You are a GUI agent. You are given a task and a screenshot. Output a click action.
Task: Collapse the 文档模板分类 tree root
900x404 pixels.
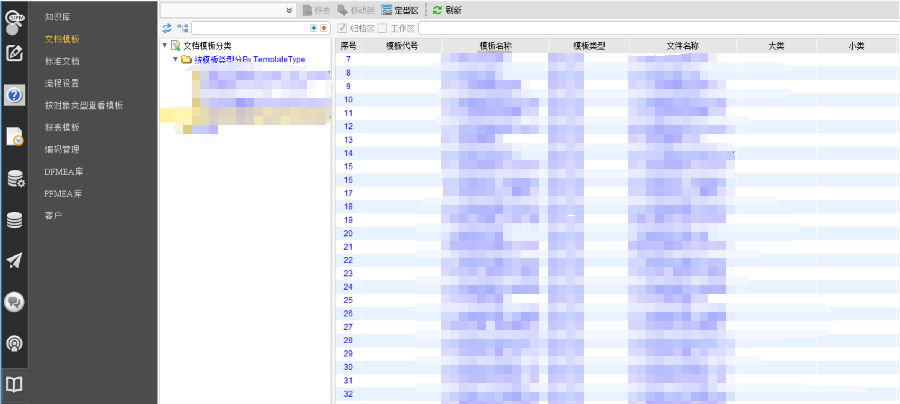click(x=165, y=45)
